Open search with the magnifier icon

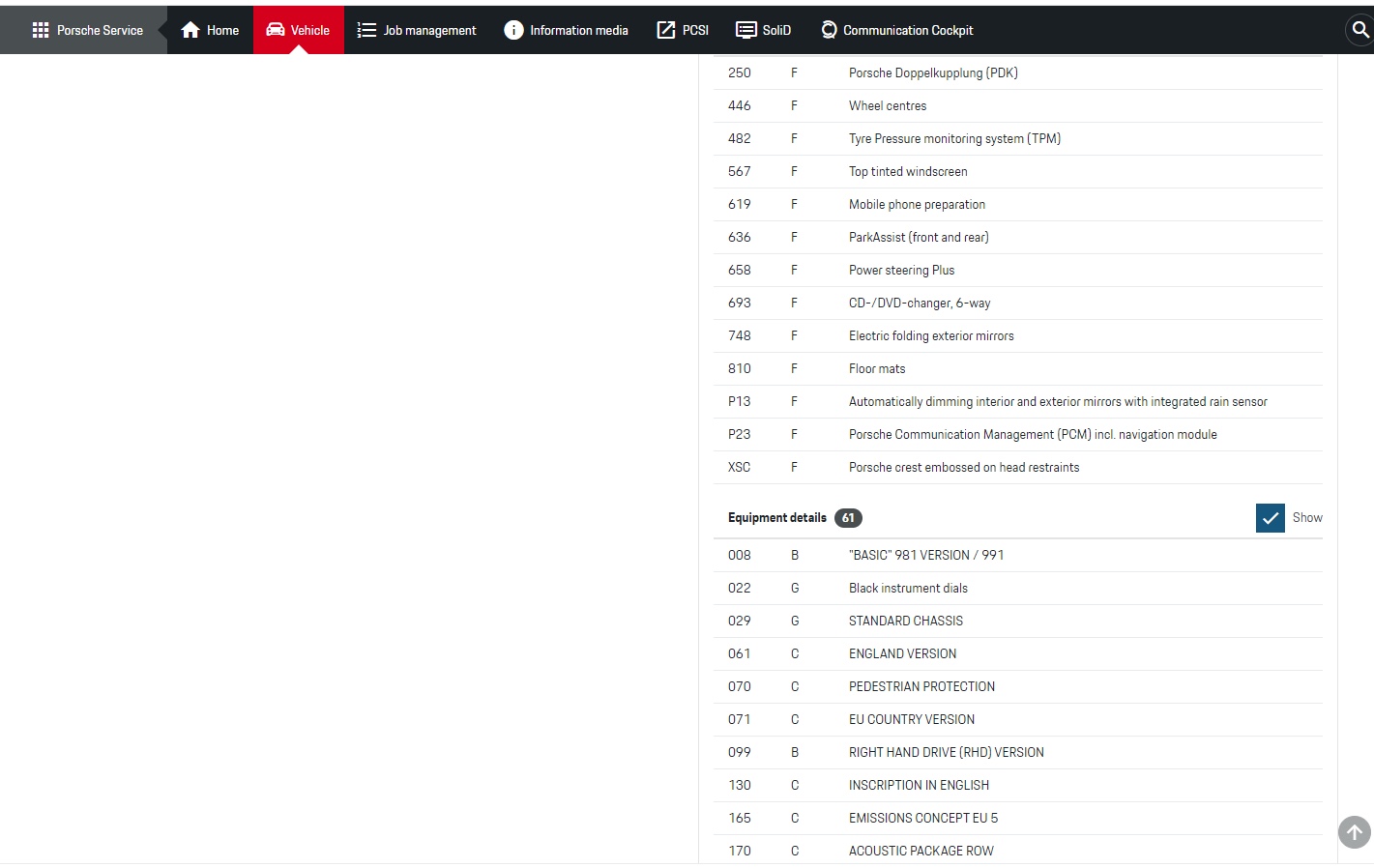[x=1359, y=30]
